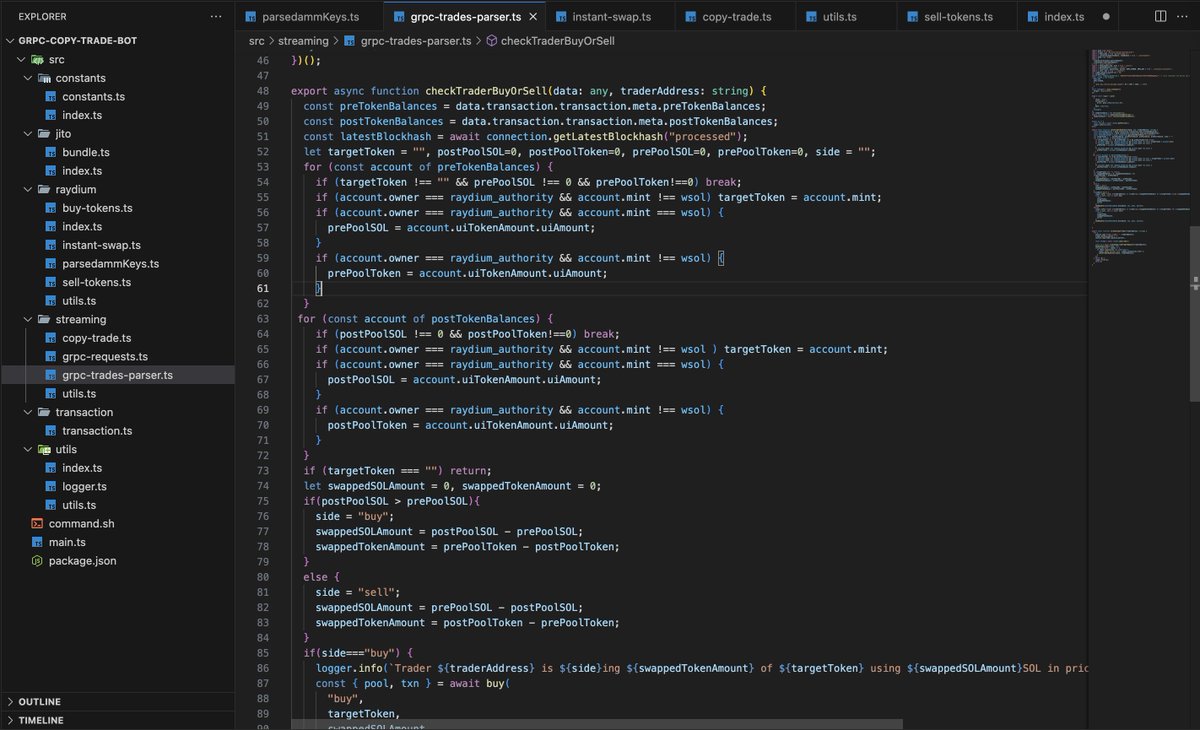Select the active grpc-trades-parser.ts tab label
Screen dimensions: 1200x730
point(465,17)
